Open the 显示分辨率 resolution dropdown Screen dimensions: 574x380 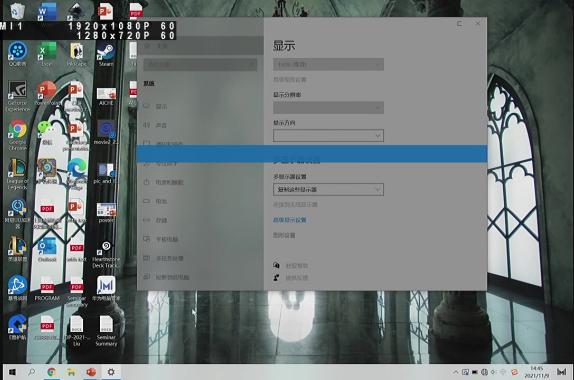[328, 108]
